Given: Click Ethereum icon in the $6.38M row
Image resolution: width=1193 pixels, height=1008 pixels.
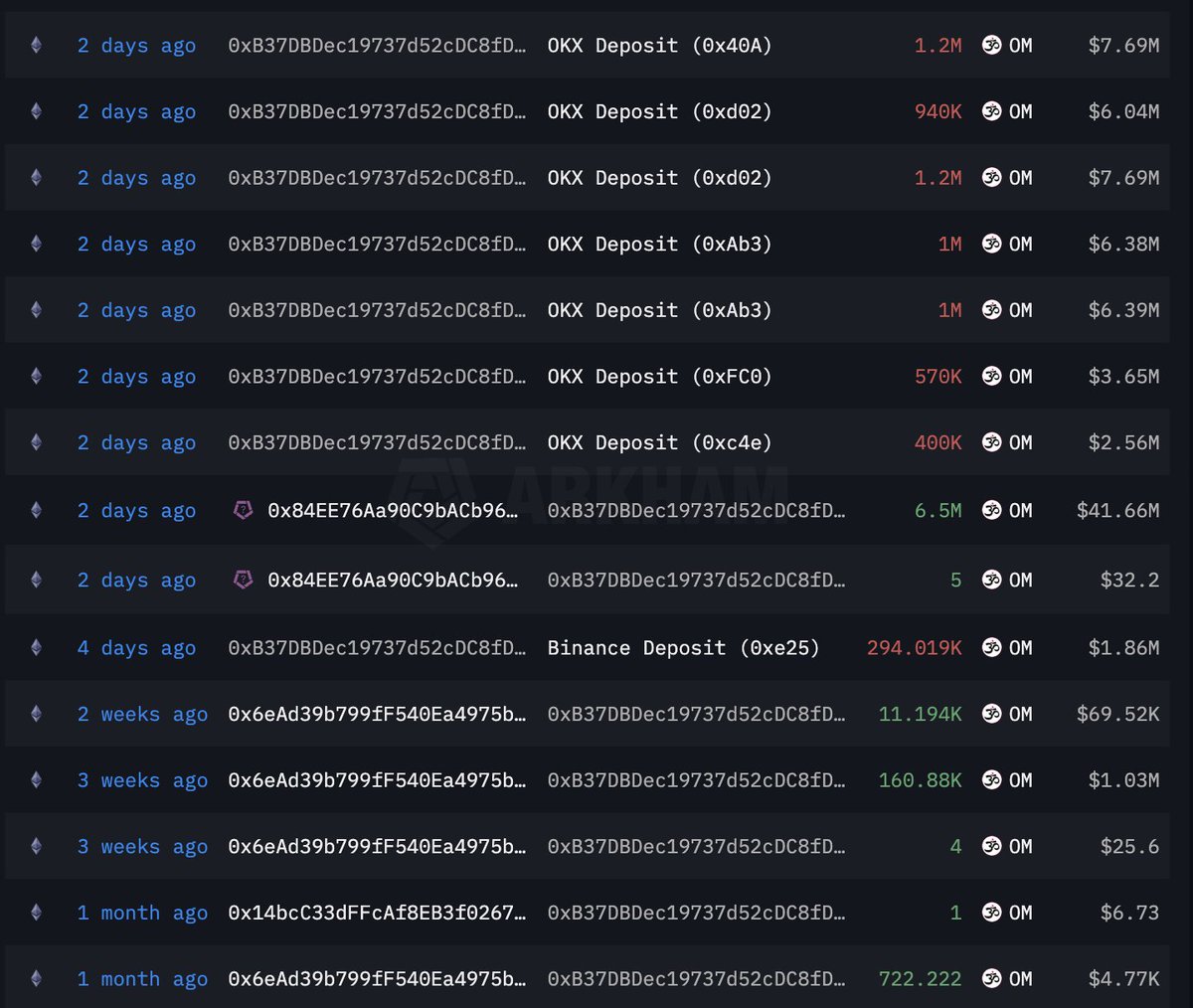Looking at the screenshot, I should pyautogui.click(x=36, y=244).
